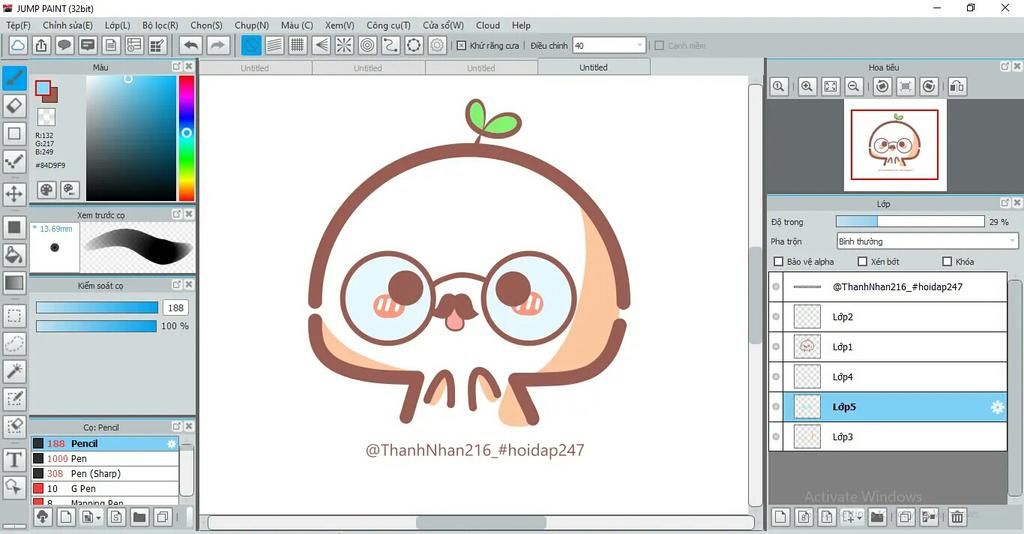This screenshot has height=534, width=1024.
Task: Open Pencil brush settings gear
Action: (171, 443)
